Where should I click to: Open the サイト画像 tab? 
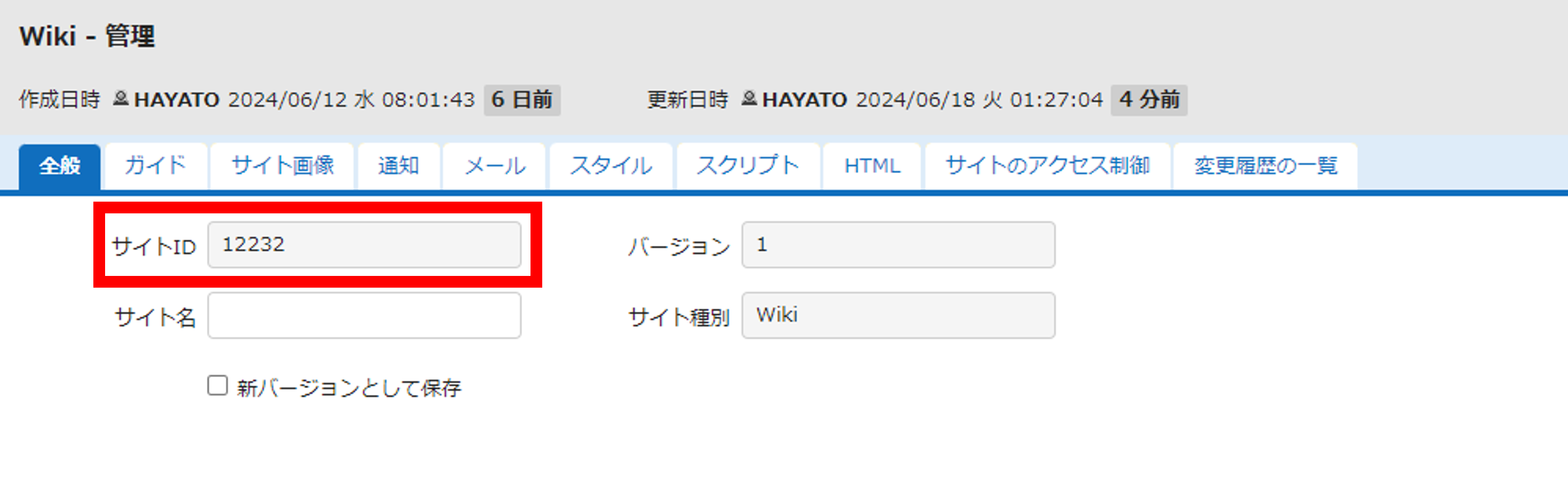[x=282, y=166]
